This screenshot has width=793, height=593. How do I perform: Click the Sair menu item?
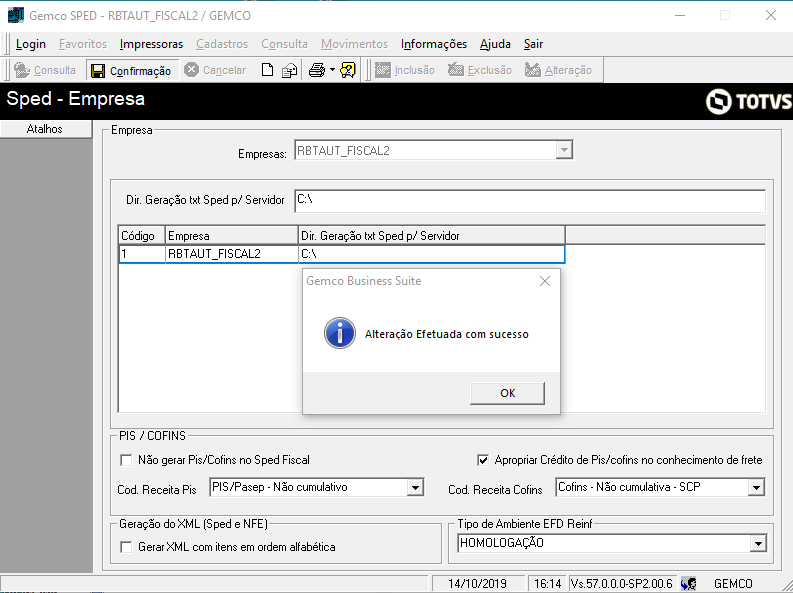533,44
